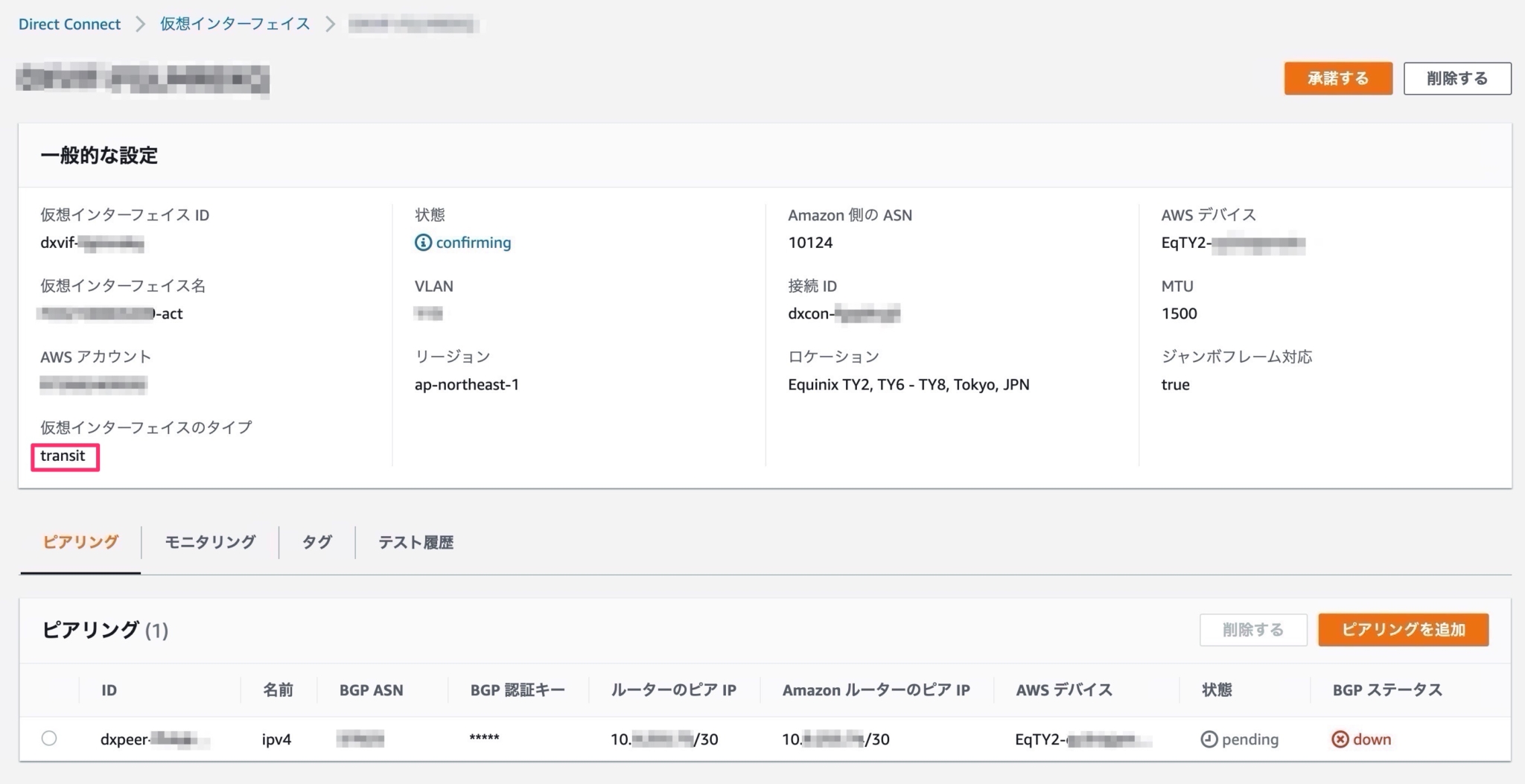Click the peering section 削除する button
The image size is (1525, 784).
coord(1253,629)
